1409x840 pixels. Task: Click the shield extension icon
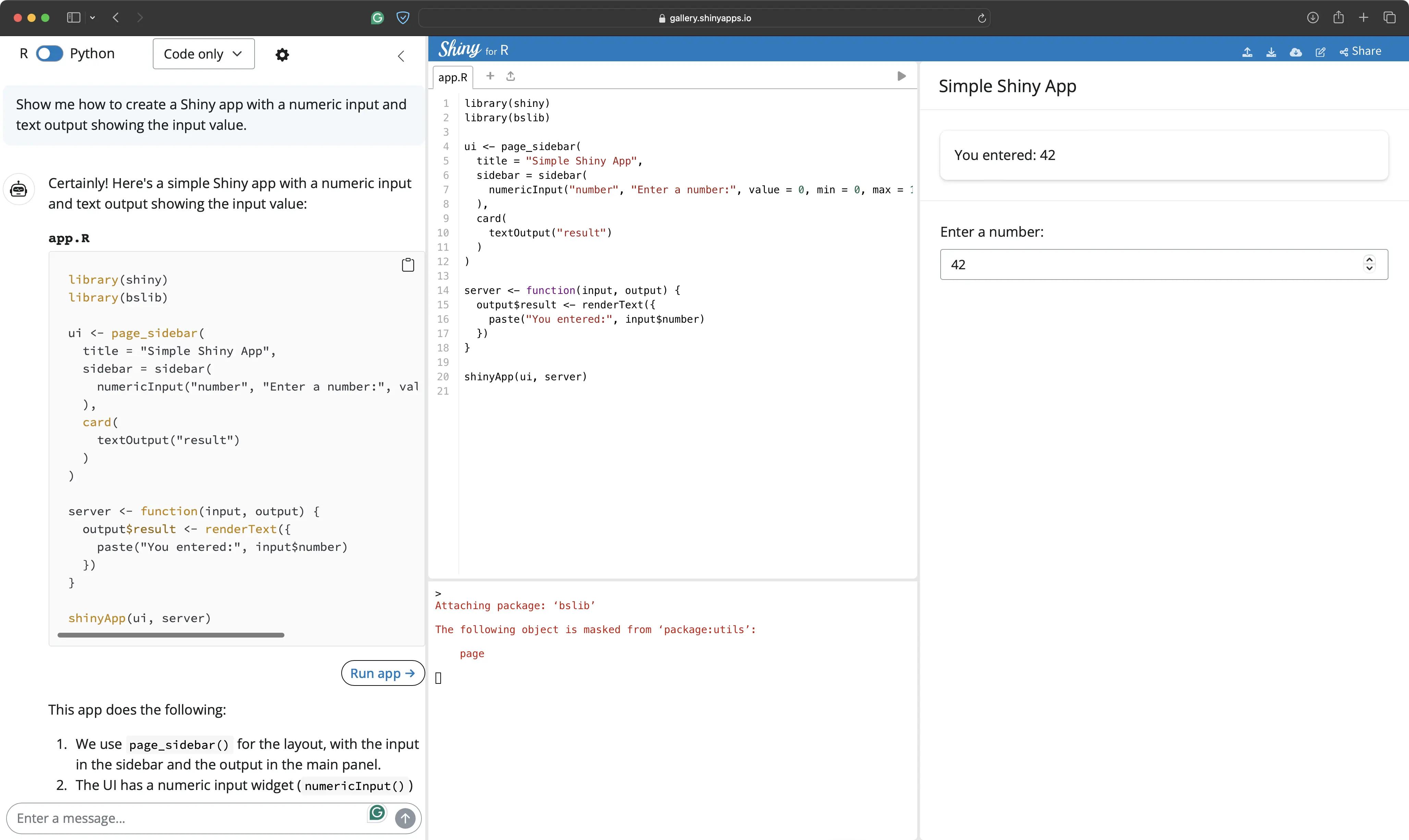click(403, 17)
